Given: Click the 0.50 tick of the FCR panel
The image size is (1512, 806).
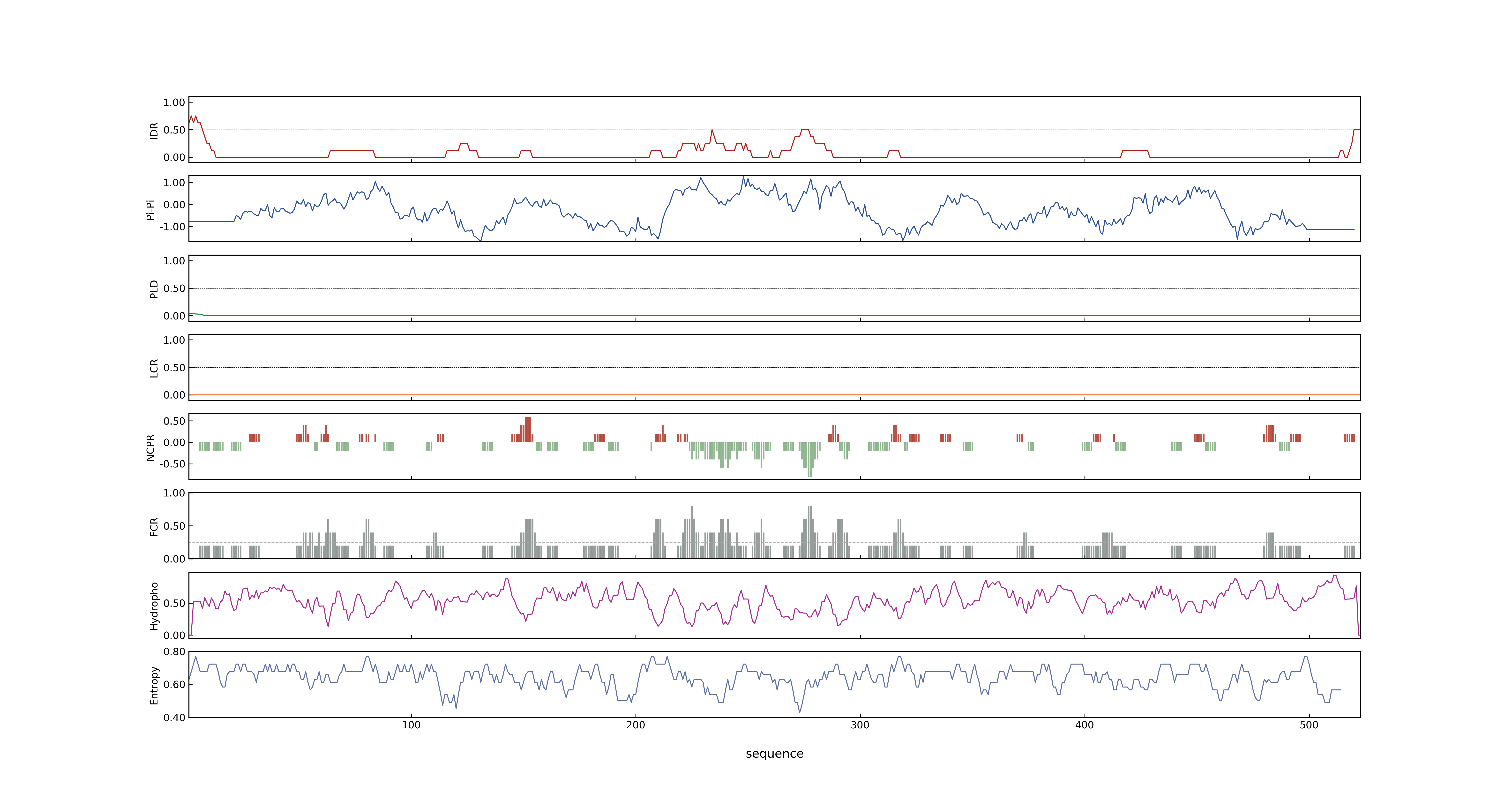Looking at the screenshot, I should 174,526.
